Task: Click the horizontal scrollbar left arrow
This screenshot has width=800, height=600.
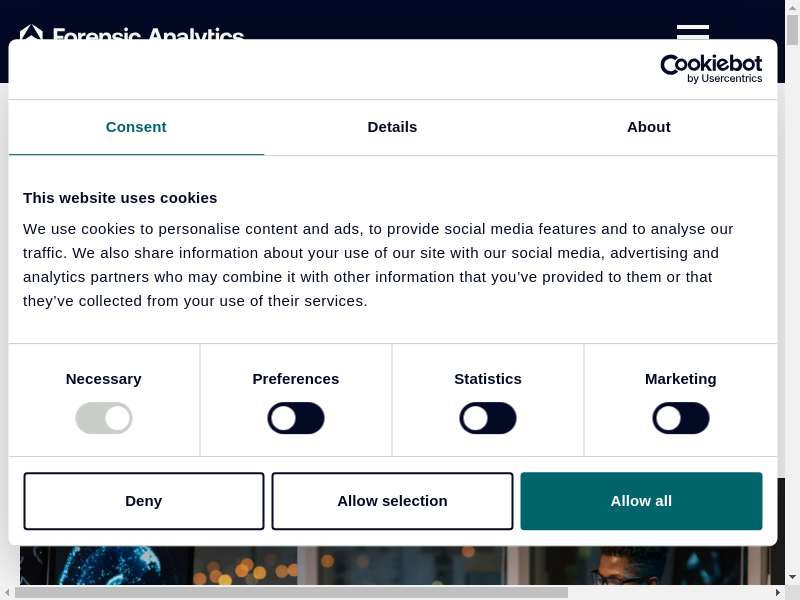Action: coord(7,592)
